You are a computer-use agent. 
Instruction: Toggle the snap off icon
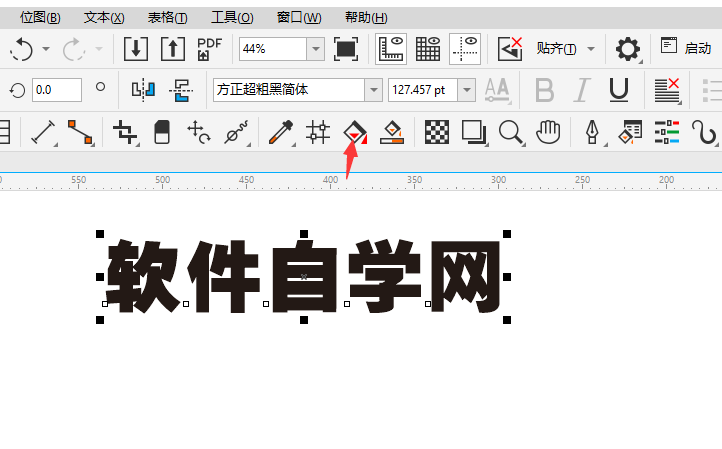(510, 49)
